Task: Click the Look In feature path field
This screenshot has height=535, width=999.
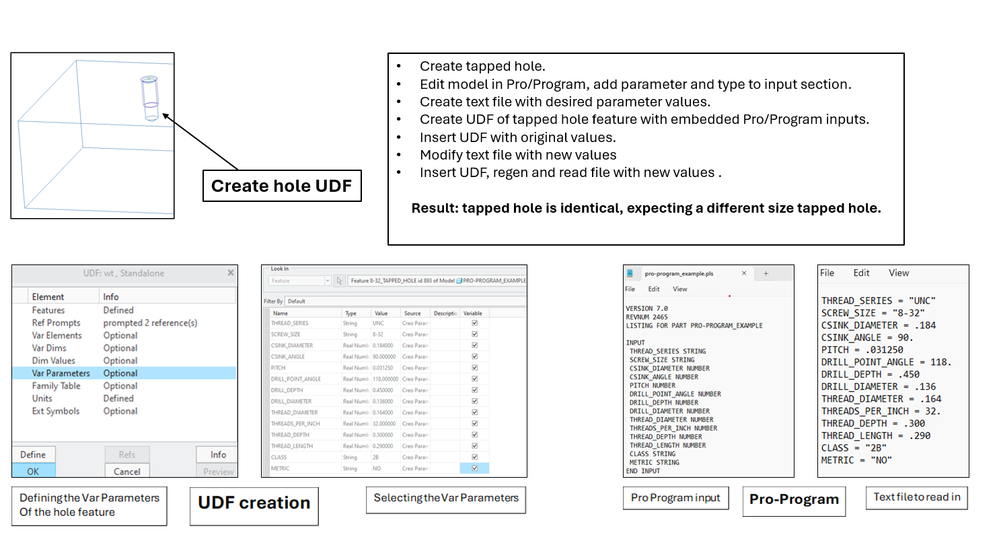Action: (436, 280)
